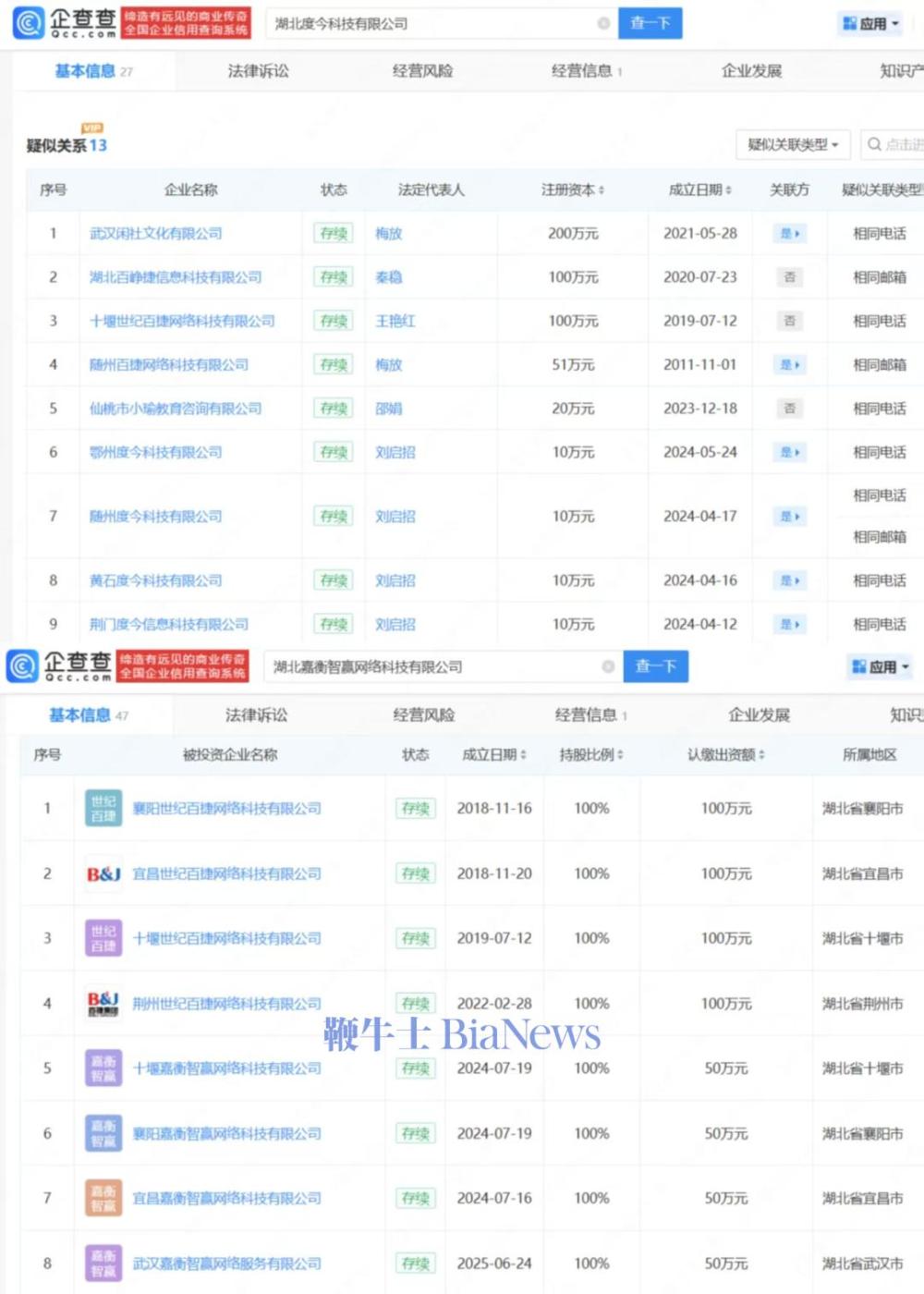Screen dimensions: 924x1294
Task: Switch to the 基本信息 27 tab
Action: pyautogui.click(x=93, y=71)
